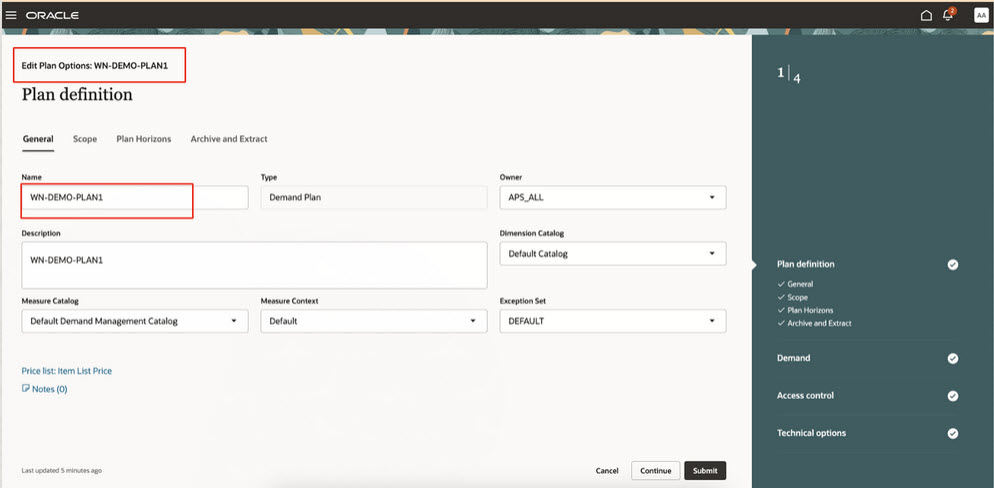Select the Plan definition step in sidebar
The image size is (994, 488).
[805, 264]
